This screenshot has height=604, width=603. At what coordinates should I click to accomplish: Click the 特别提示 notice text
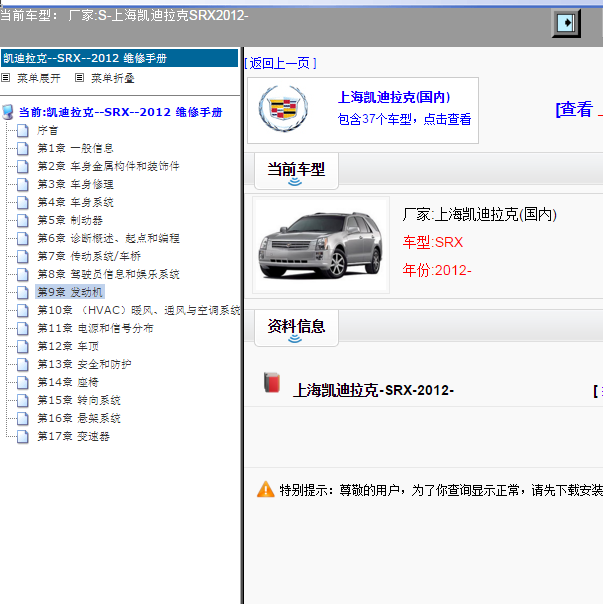440,490
